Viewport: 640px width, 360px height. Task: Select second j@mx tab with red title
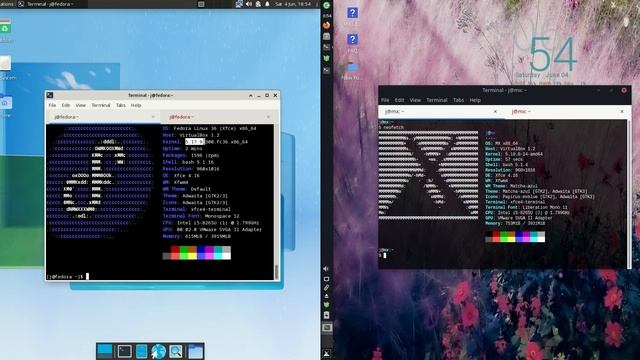click(x=567, y=111)
